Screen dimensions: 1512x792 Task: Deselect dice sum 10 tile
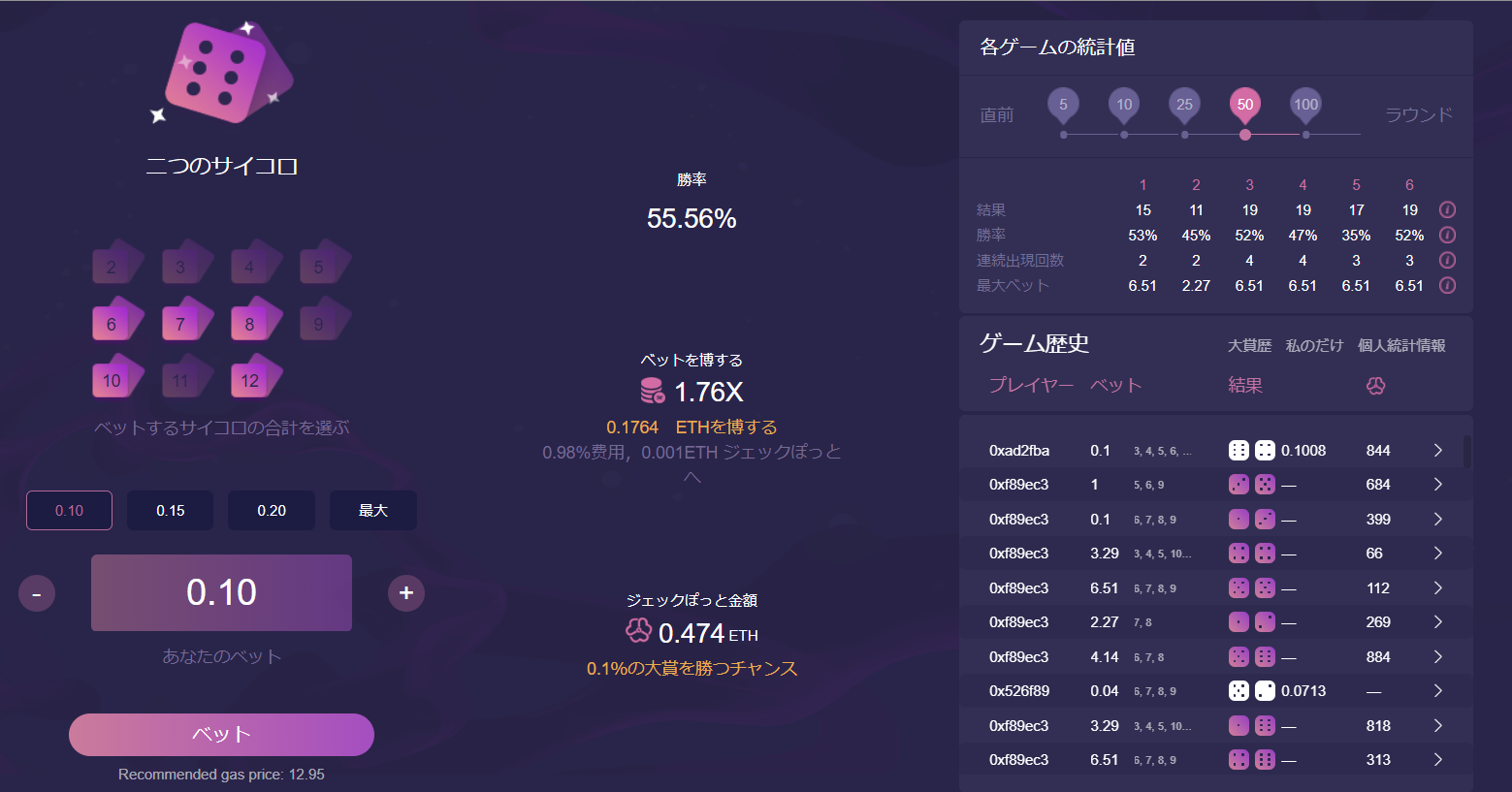pyautogui.click(x=117, y=376)
